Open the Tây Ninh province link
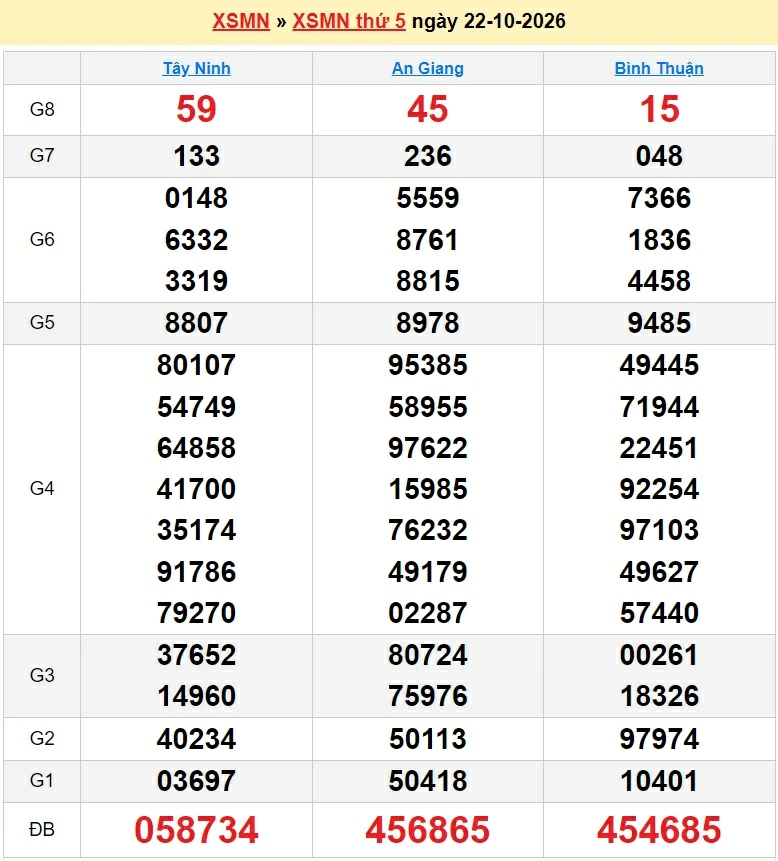This screenshot has width=778, height=861. click(197, 68)
